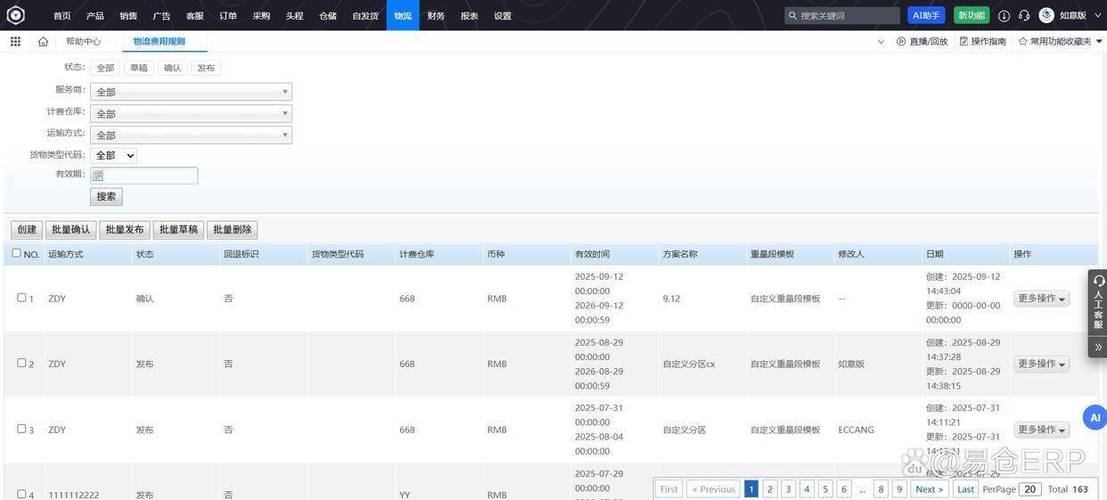This screenshot has height=500, width=1107.
Task: Click the ERP hexagon logo icon
Action: pyautogui.click(x=16, y=15)
